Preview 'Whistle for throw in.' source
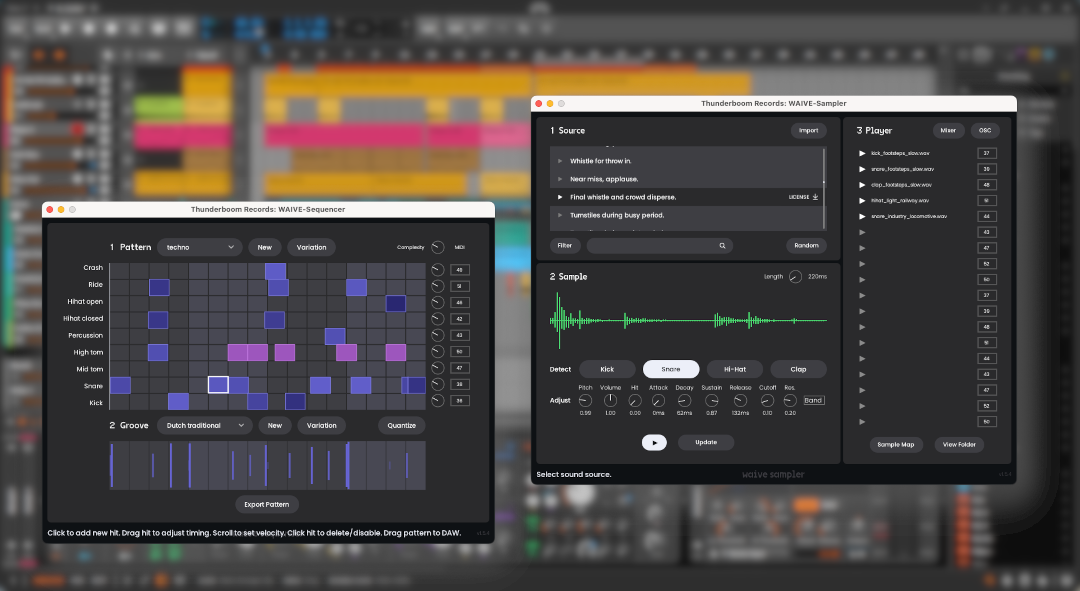1080x591 pixels. pyautogui.click(x=560, y=161)
